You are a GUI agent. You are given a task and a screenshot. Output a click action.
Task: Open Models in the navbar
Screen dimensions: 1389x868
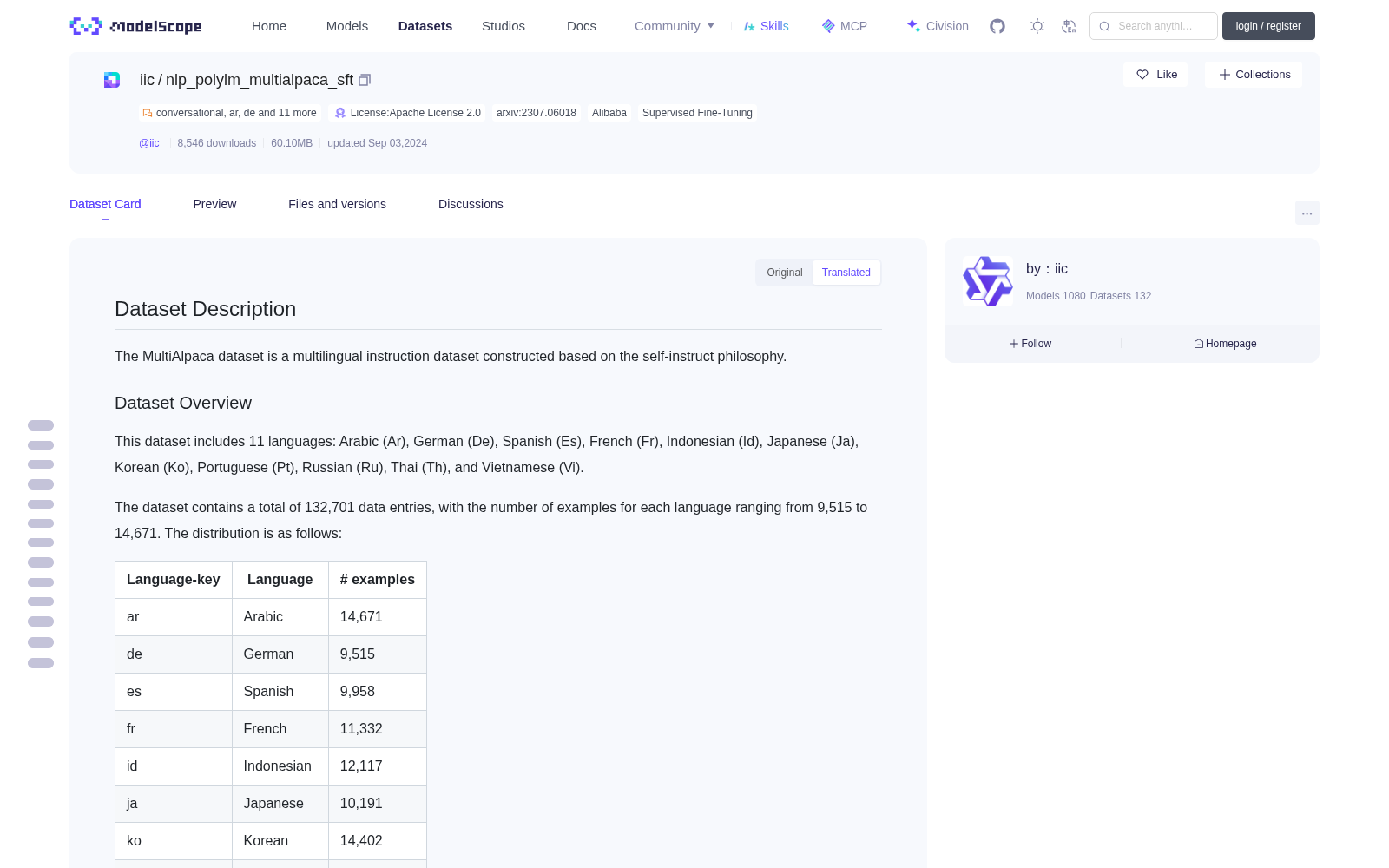click(347, 26)
